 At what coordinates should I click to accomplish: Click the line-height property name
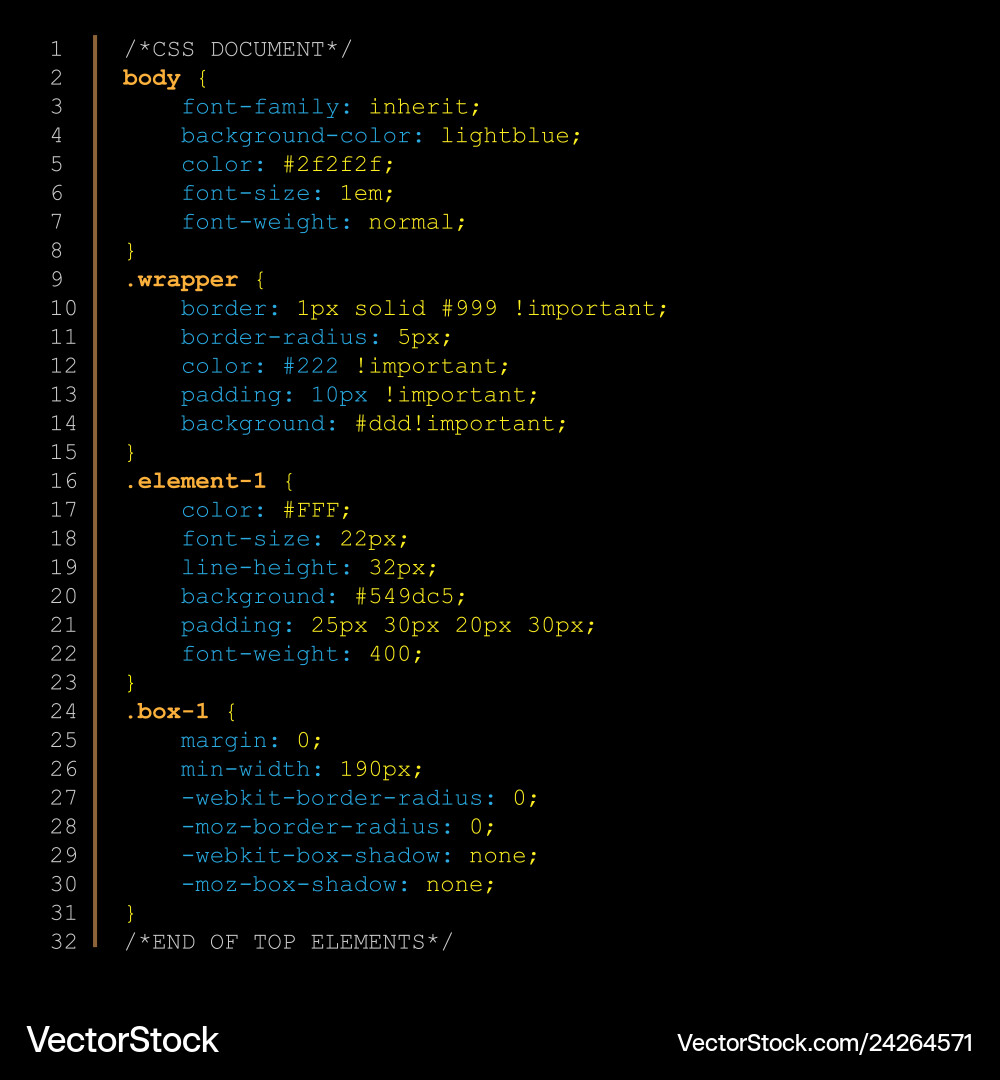260,567
